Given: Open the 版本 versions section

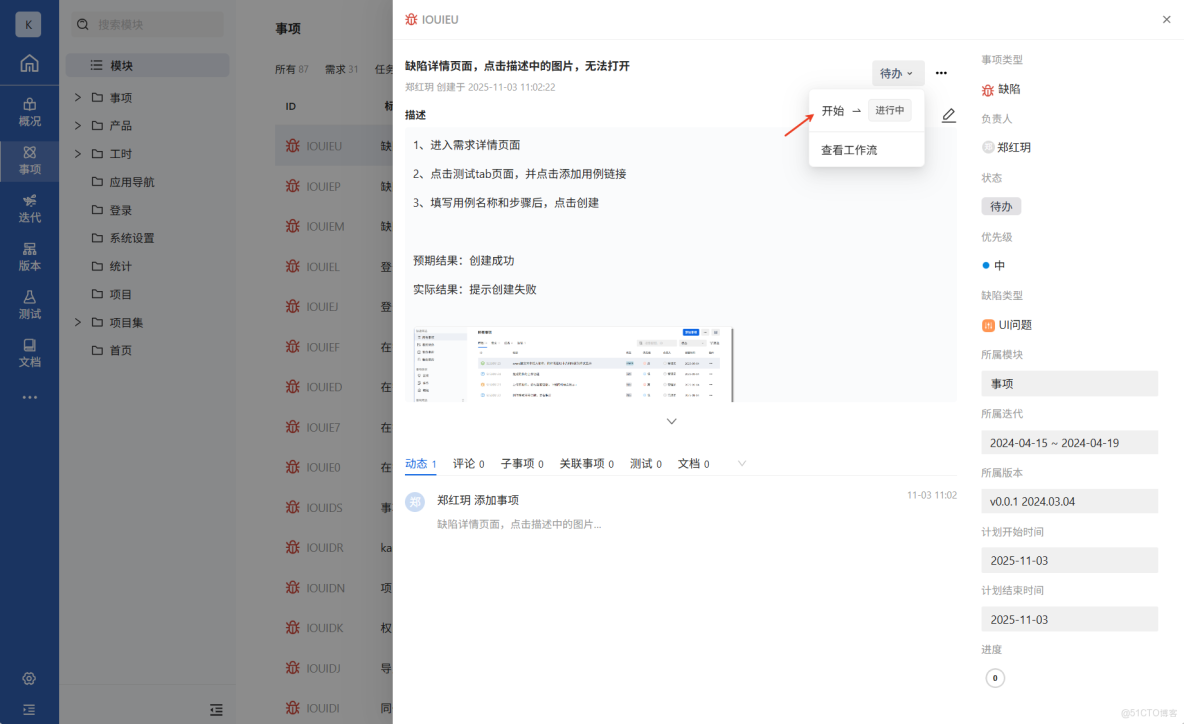Looking at the screenshot, I should coord(29,258).
